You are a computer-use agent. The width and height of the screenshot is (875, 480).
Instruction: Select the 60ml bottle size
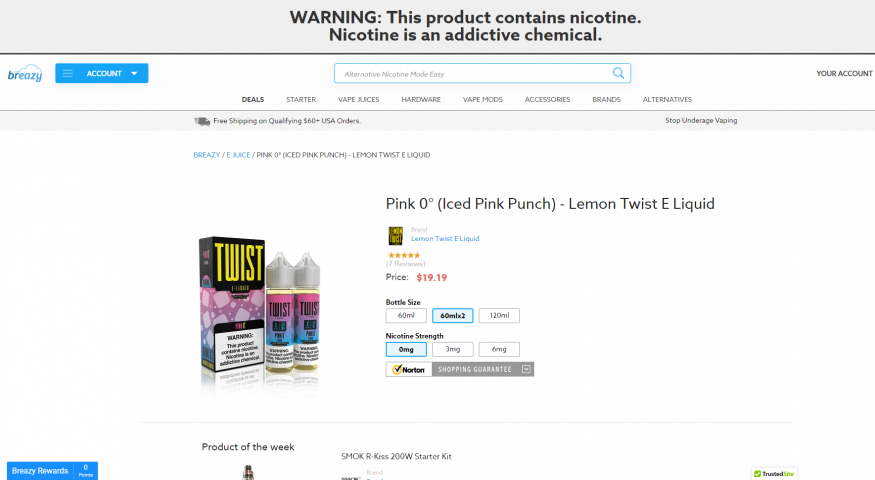[x=406, y=315]
